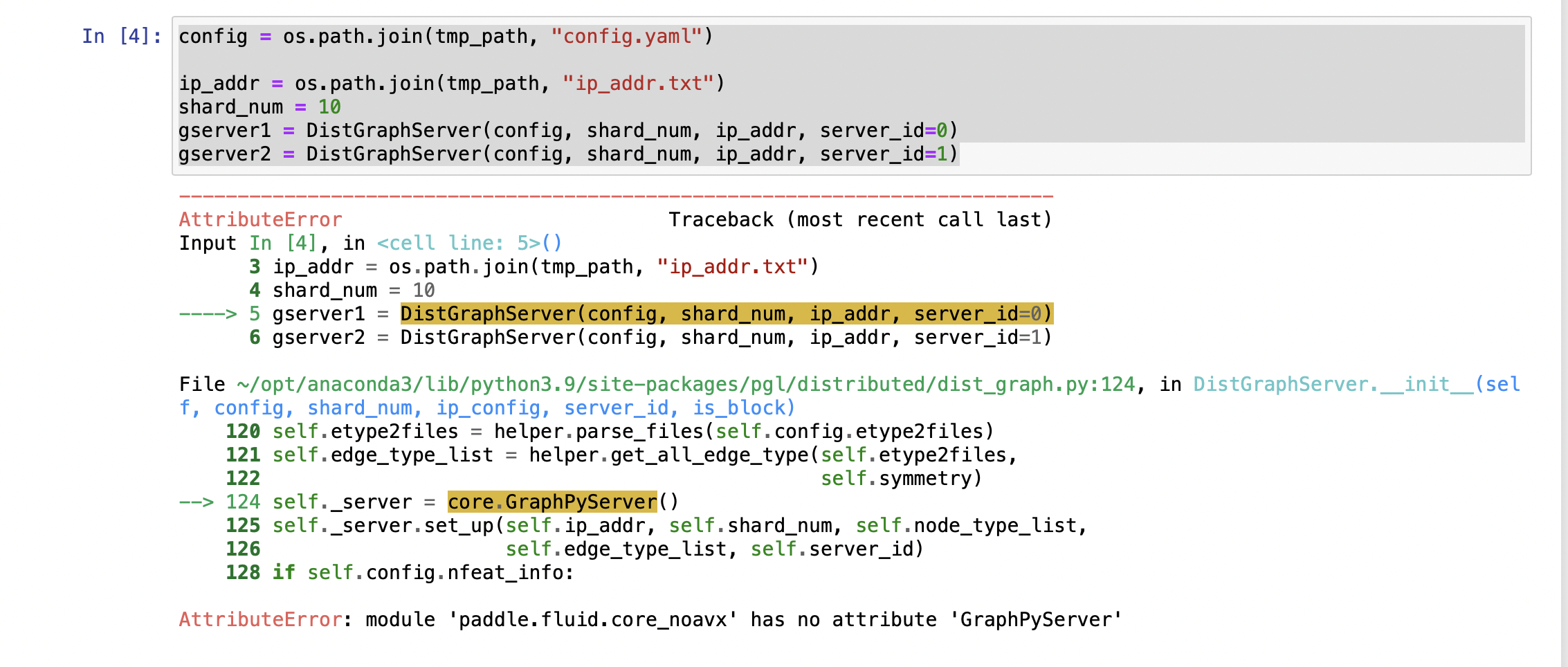This screenshot has width=1568, height=667.
Task: Click the gserver2 assignment line in cell
Action: click(484, 154)
